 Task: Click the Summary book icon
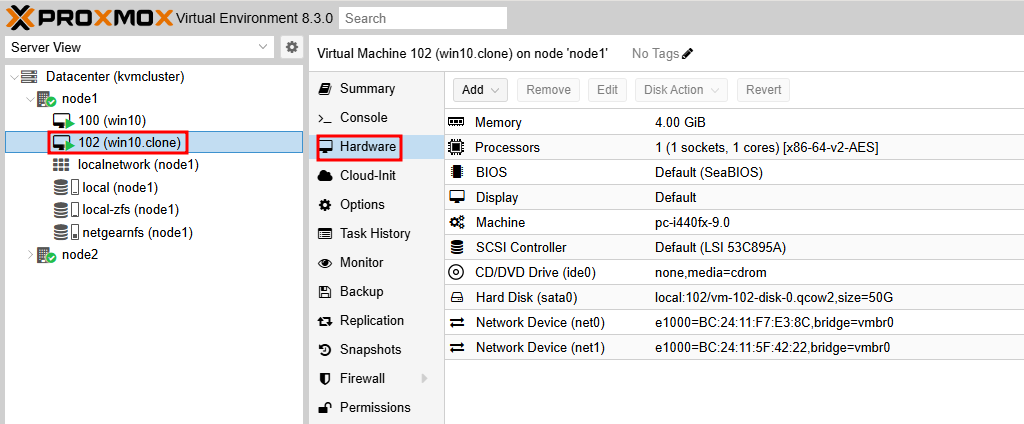[325, 89]
